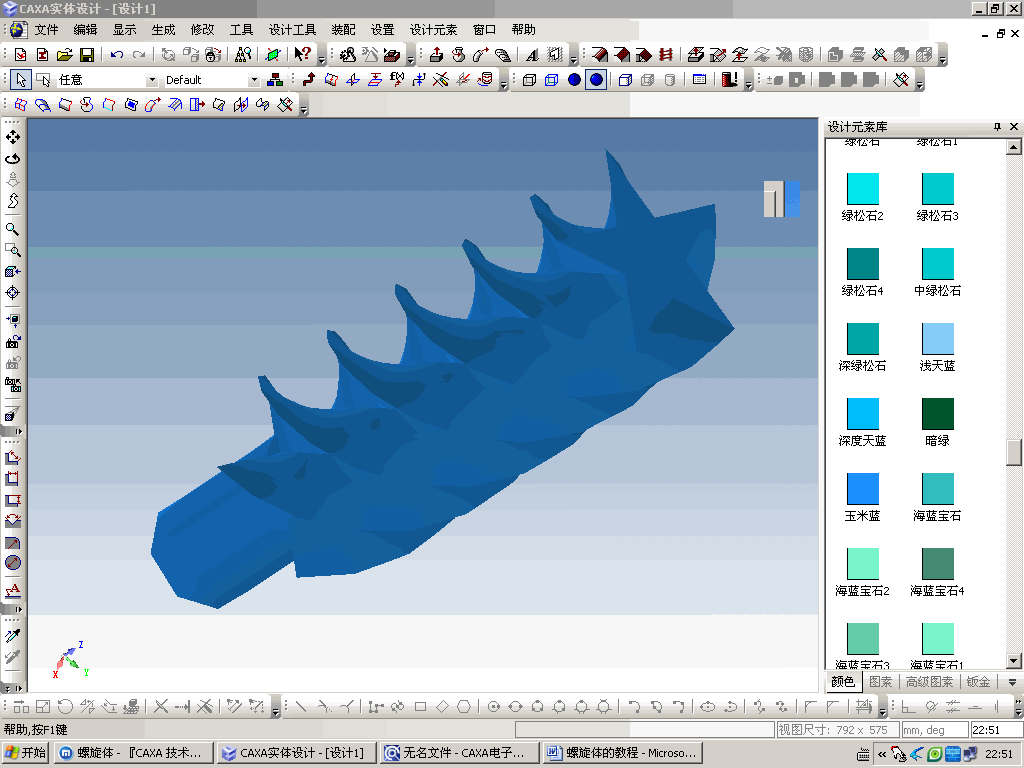This screenshot has height=768, width=1024.
Task: Click the 2D line drawing tool
Action: click(300, 707)
